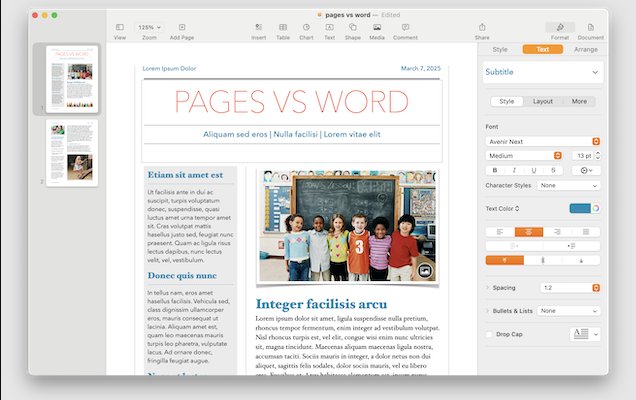Open the Share button in toolbar

coord(482,28)
